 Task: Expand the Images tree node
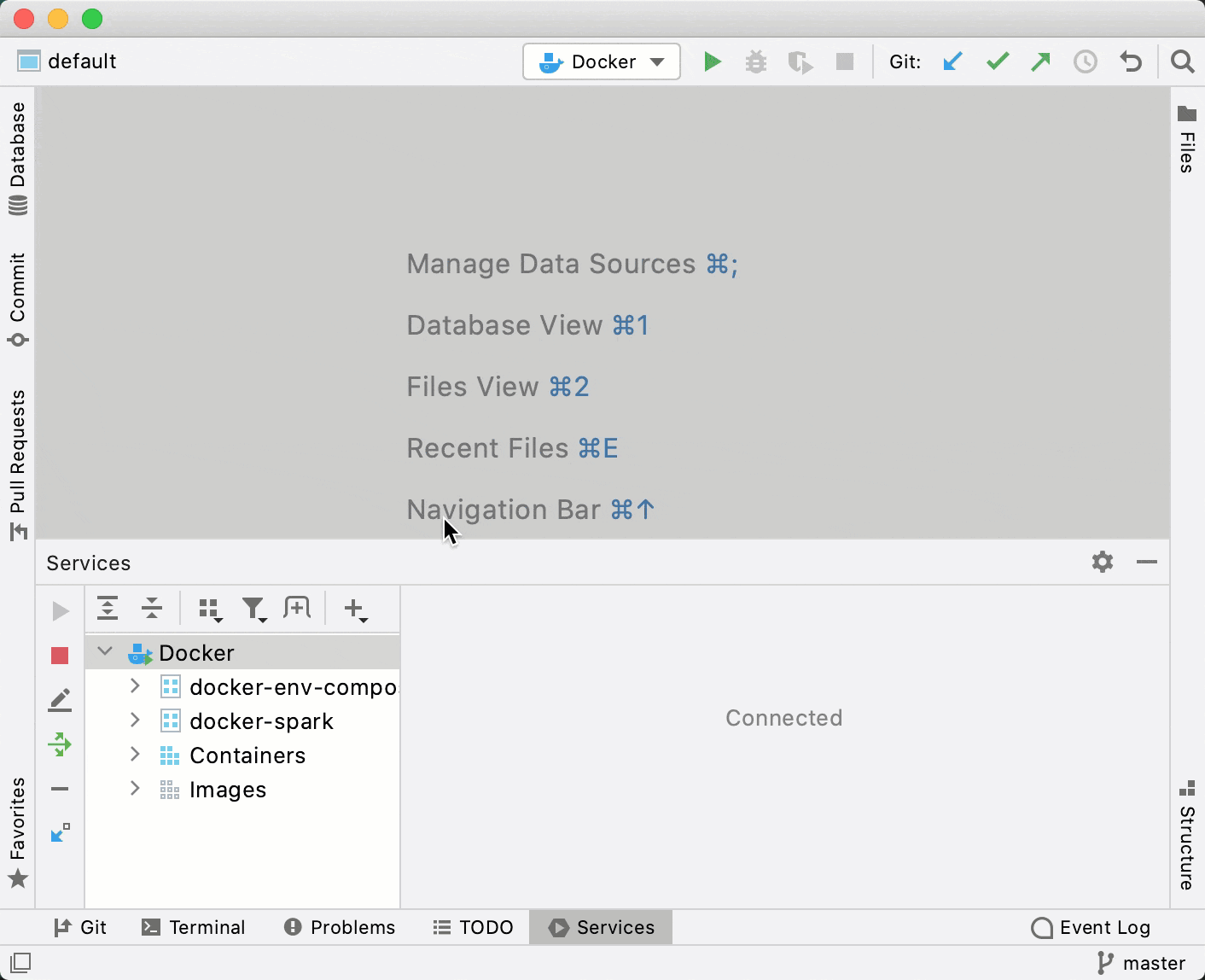point(134,789)
